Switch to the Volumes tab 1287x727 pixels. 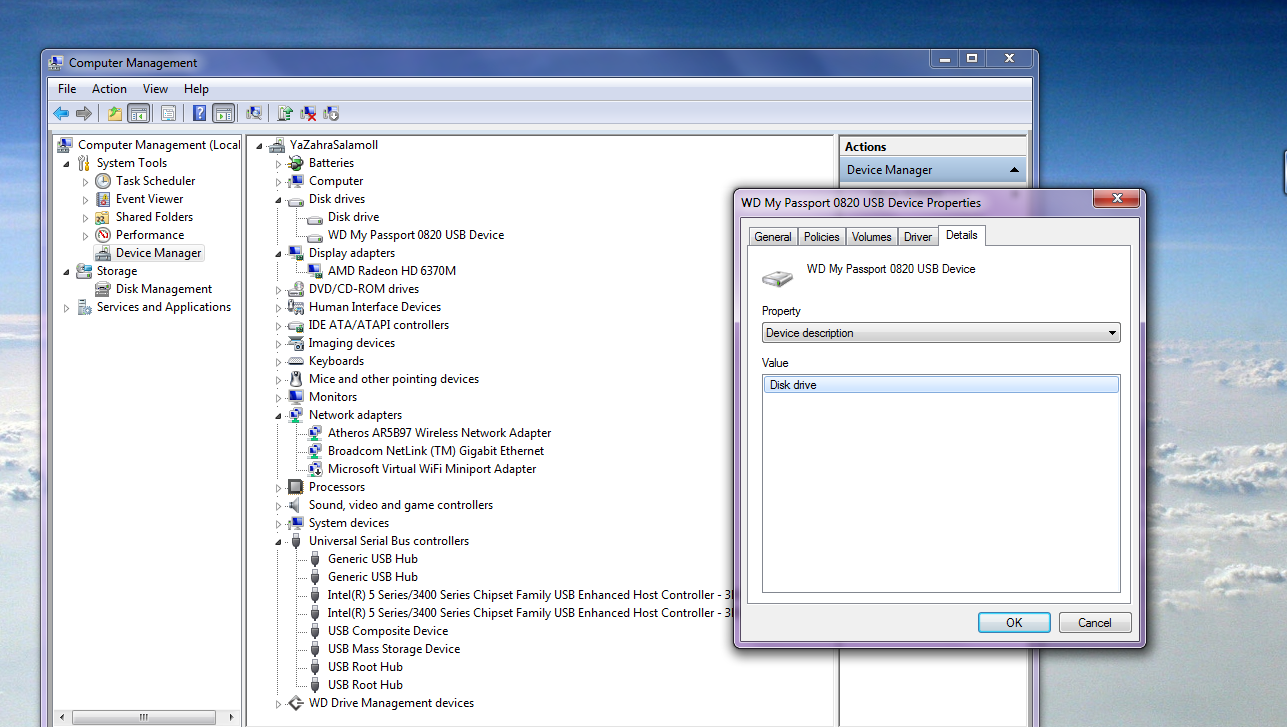pos(872,237)
